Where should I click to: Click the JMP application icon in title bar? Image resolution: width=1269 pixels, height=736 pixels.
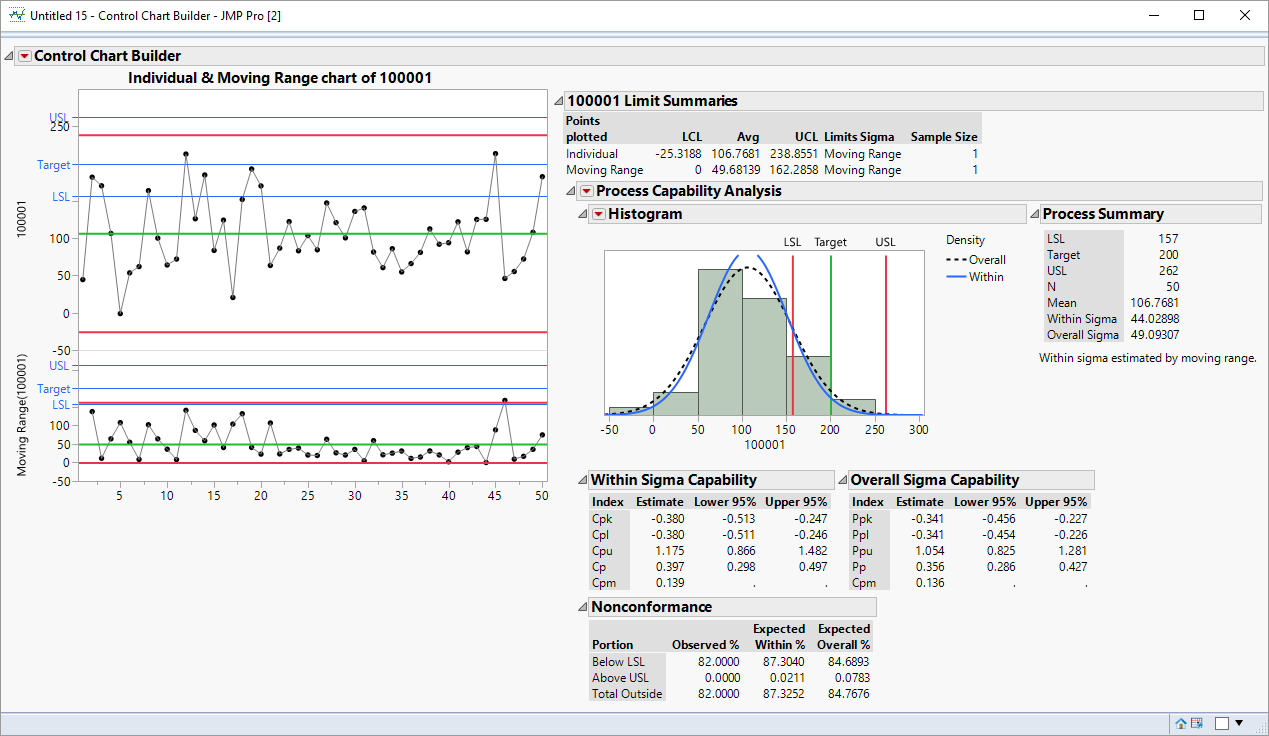[x=16, y=15]
